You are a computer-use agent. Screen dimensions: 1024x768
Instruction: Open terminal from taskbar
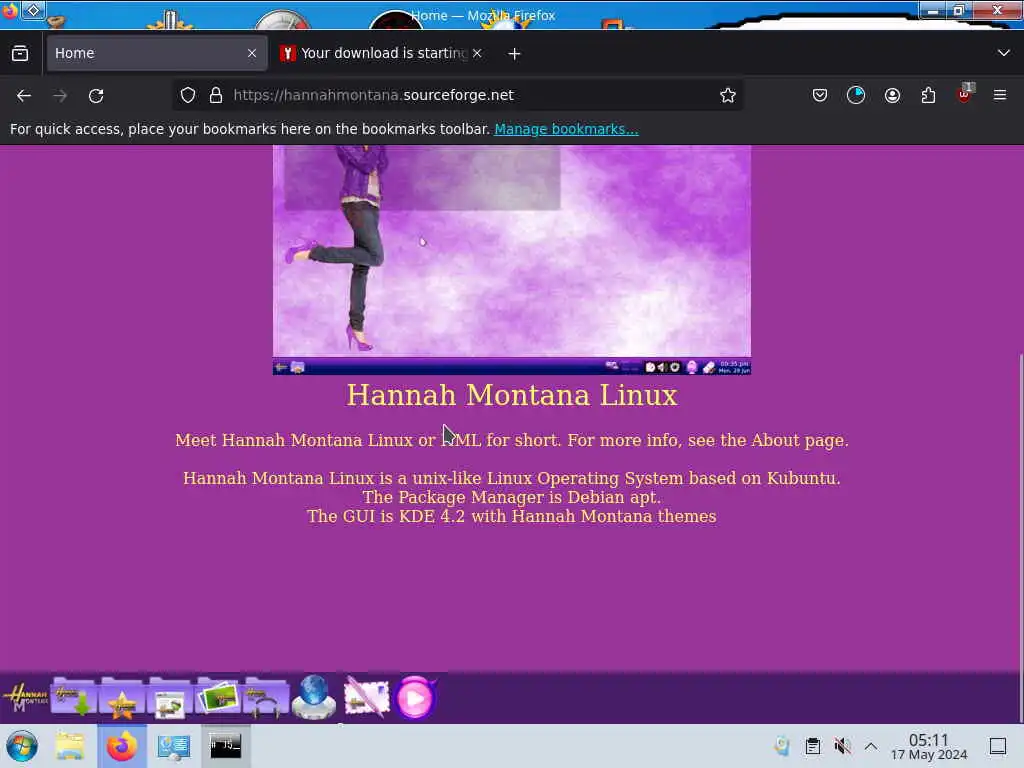(225, 746)
